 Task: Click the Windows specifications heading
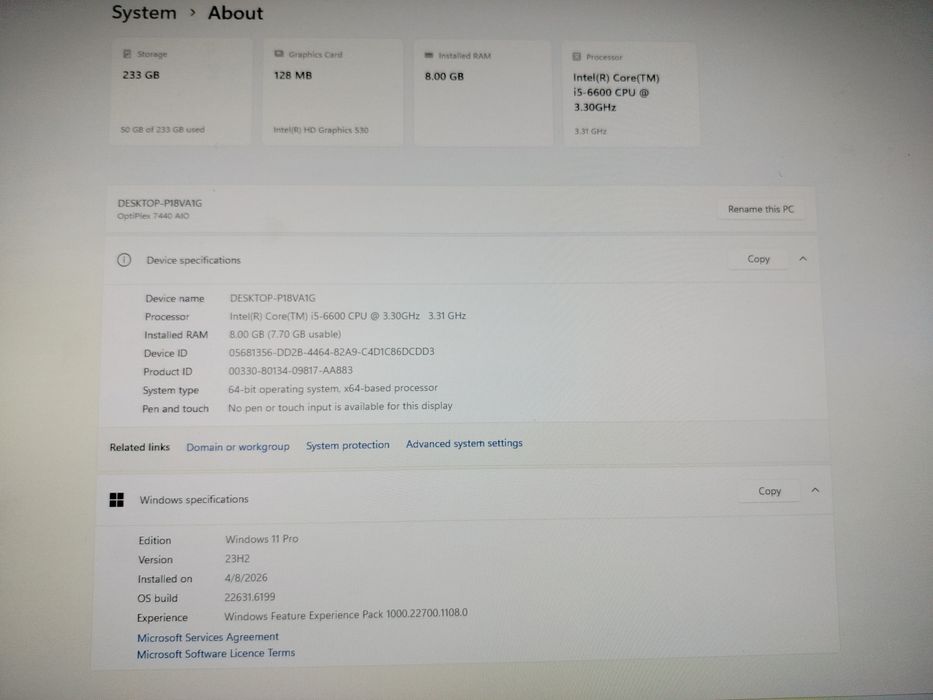tap(194, 499)
